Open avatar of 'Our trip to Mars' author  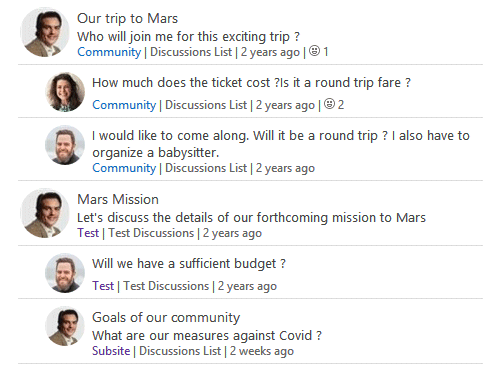tap(44, 33)
